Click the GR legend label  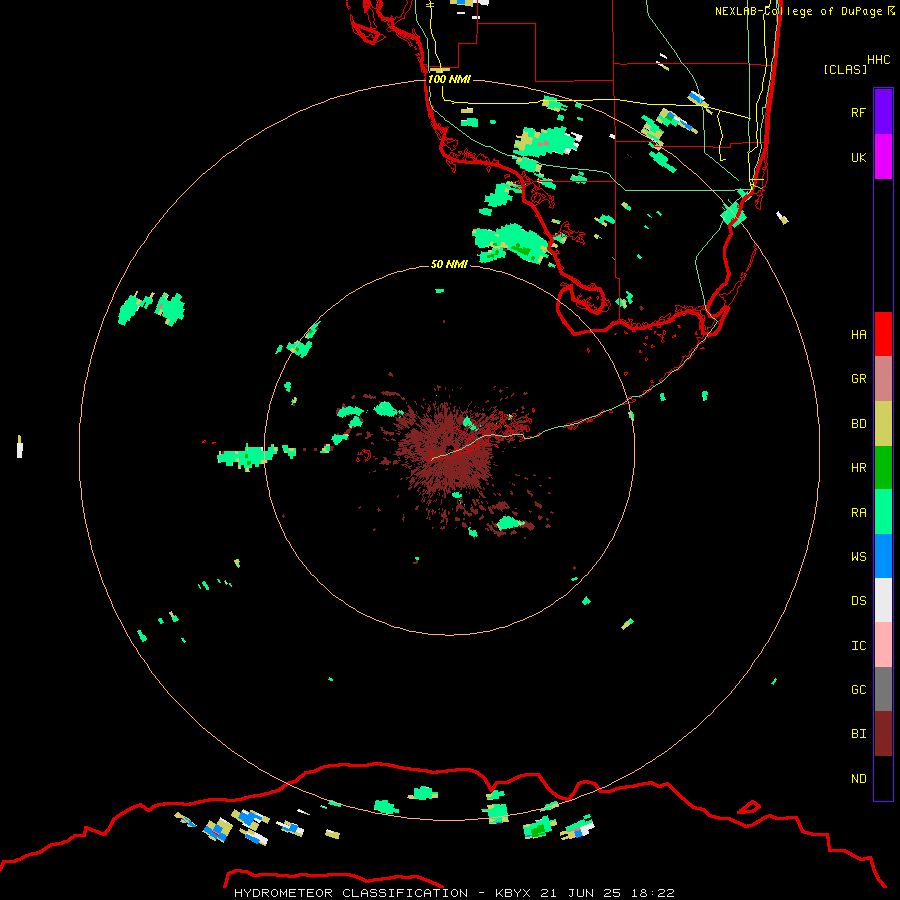[858, 379]
